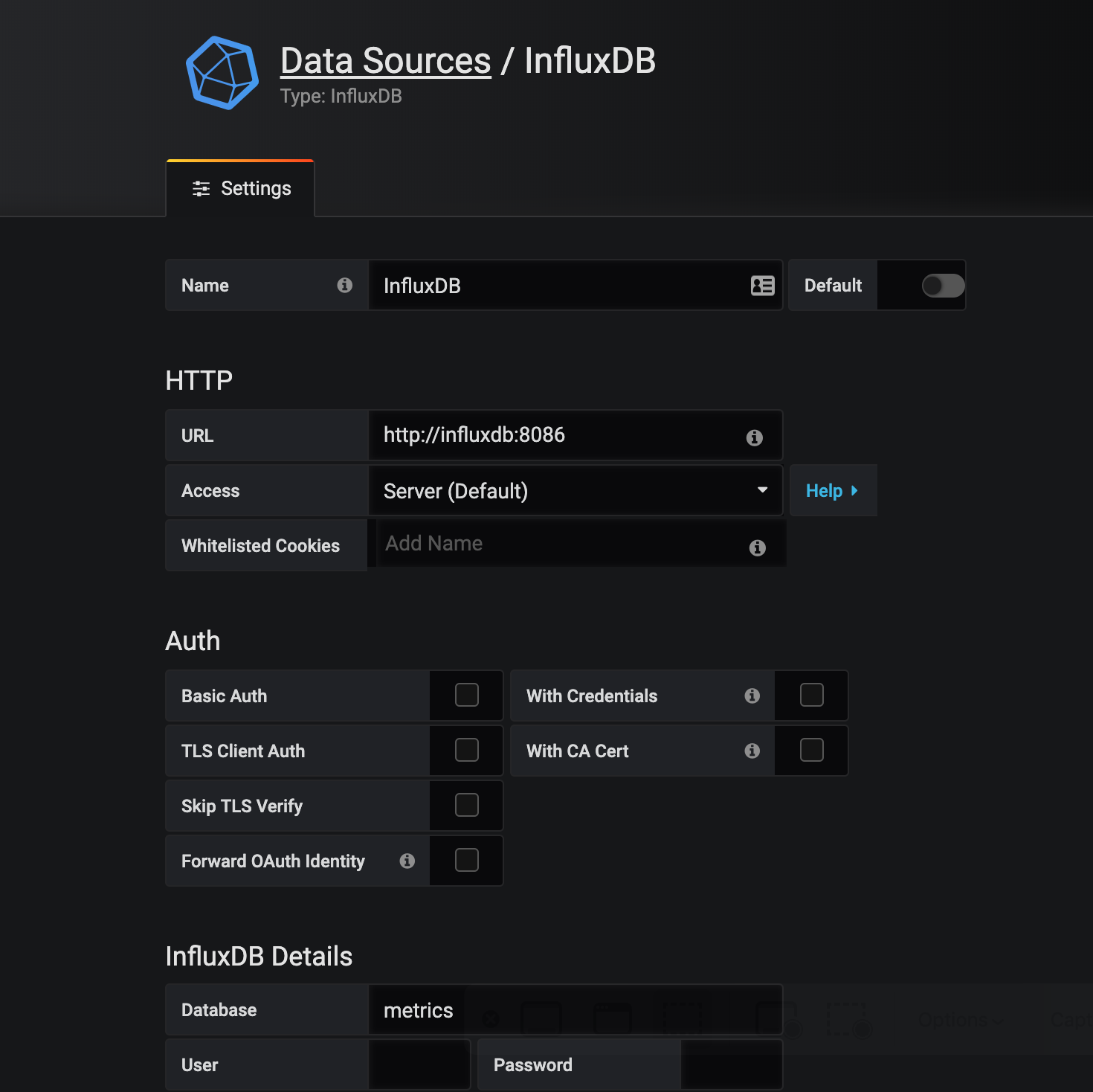Open the Access dropdown Server (Default)
1093x1092 pixels.
pos(575,491)
